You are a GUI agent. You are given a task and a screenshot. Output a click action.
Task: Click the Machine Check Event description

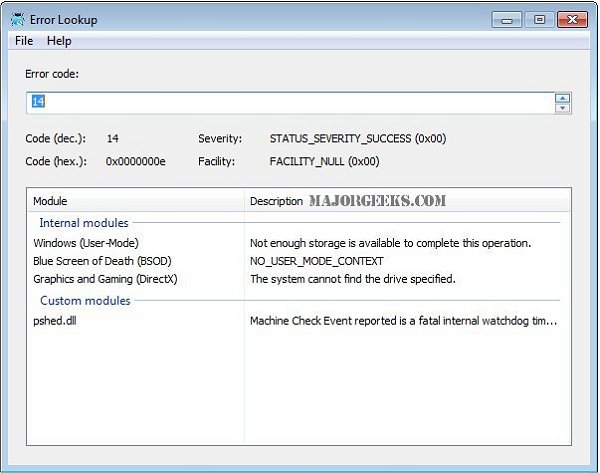click(403, 321)
